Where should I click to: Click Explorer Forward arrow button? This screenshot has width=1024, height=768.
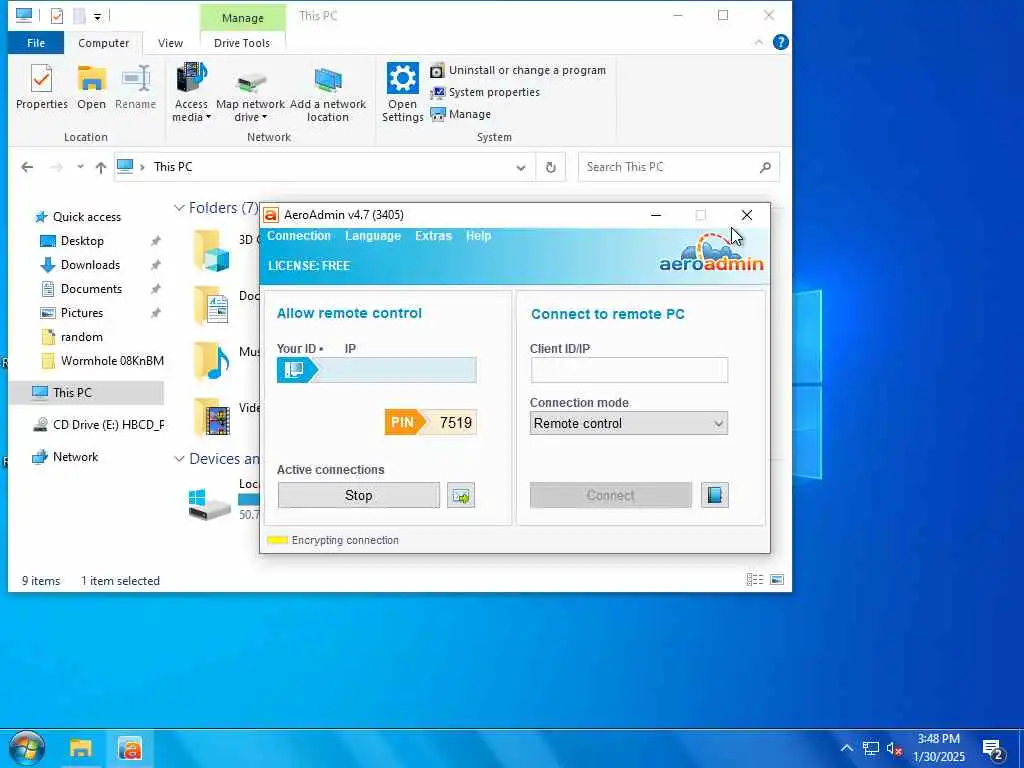pos(57,167)
